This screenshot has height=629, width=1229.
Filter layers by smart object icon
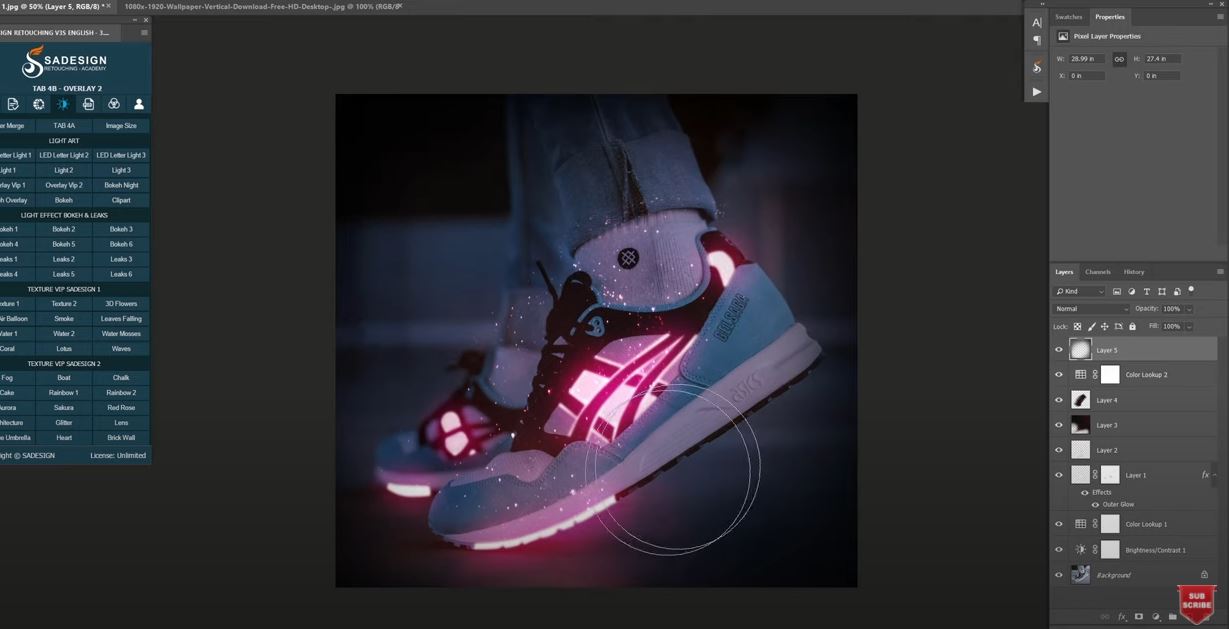click(x=1176, y=291)
